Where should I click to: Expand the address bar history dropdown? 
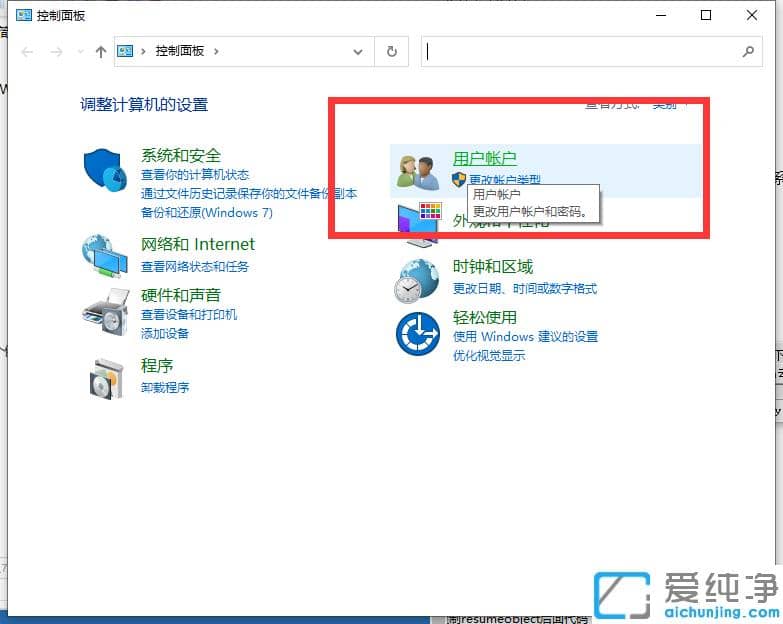[x=358, y=51]
